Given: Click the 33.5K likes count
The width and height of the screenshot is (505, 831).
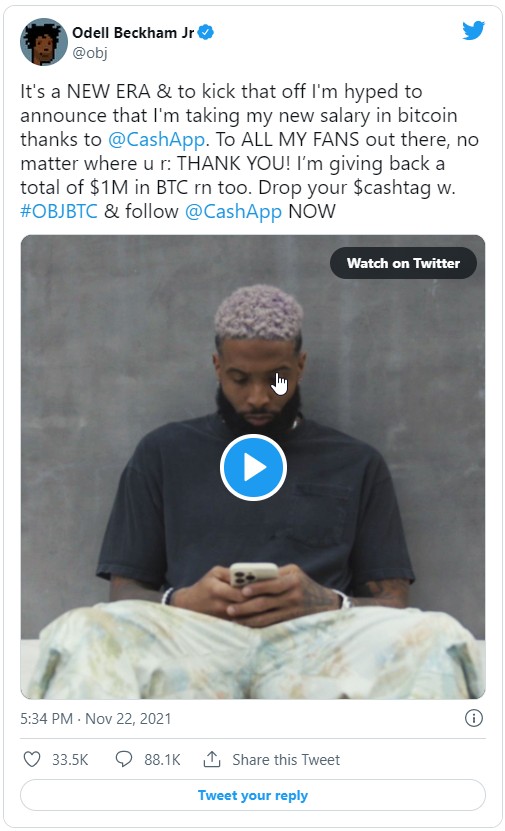Looking at the screenshot, I should (x=70, y=759).
